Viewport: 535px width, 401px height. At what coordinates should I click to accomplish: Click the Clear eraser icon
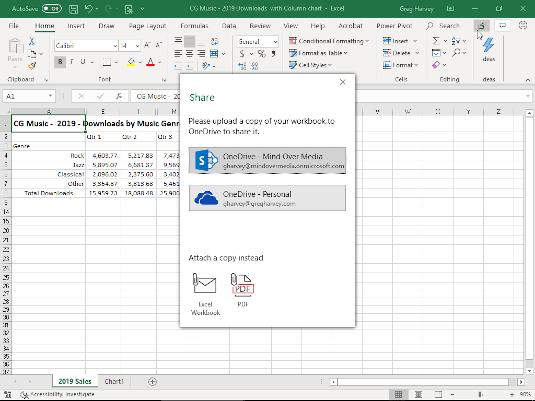436,65
